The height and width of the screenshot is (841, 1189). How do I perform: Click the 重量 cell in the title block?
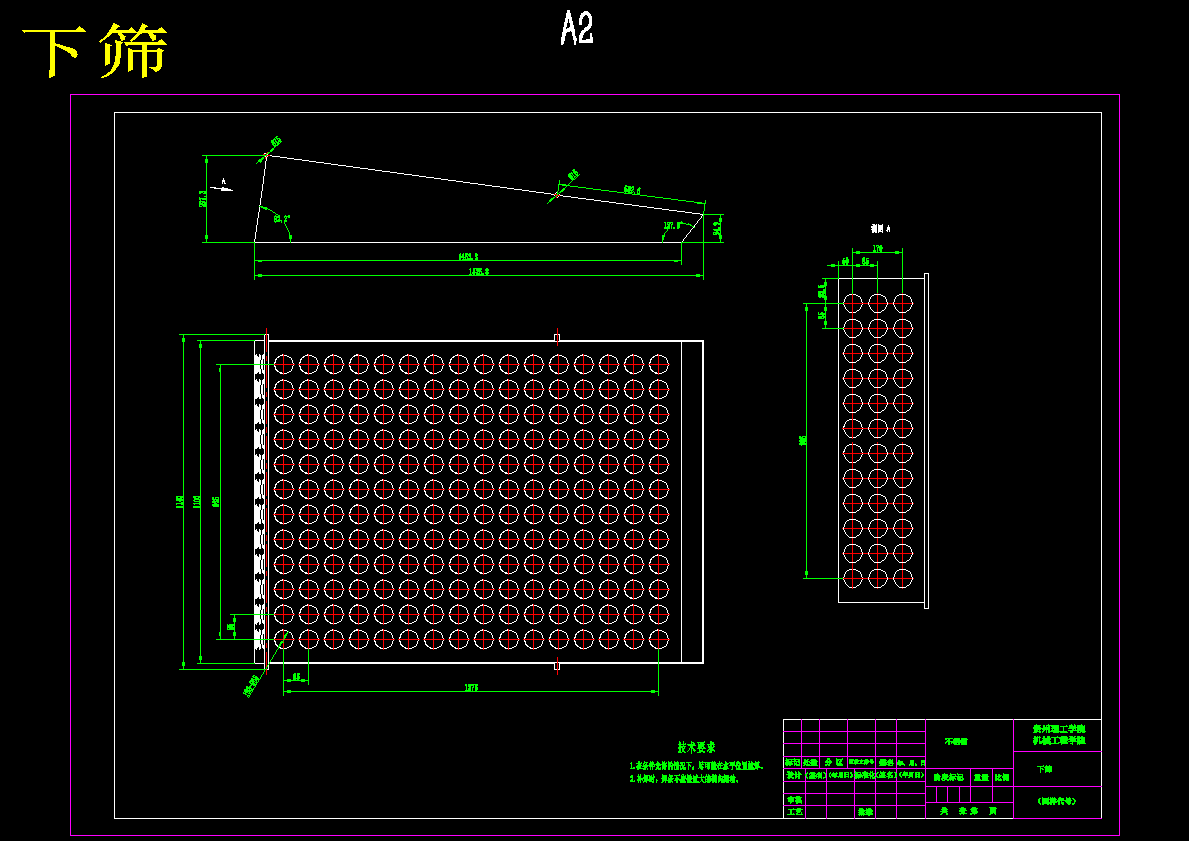[981, 777]
